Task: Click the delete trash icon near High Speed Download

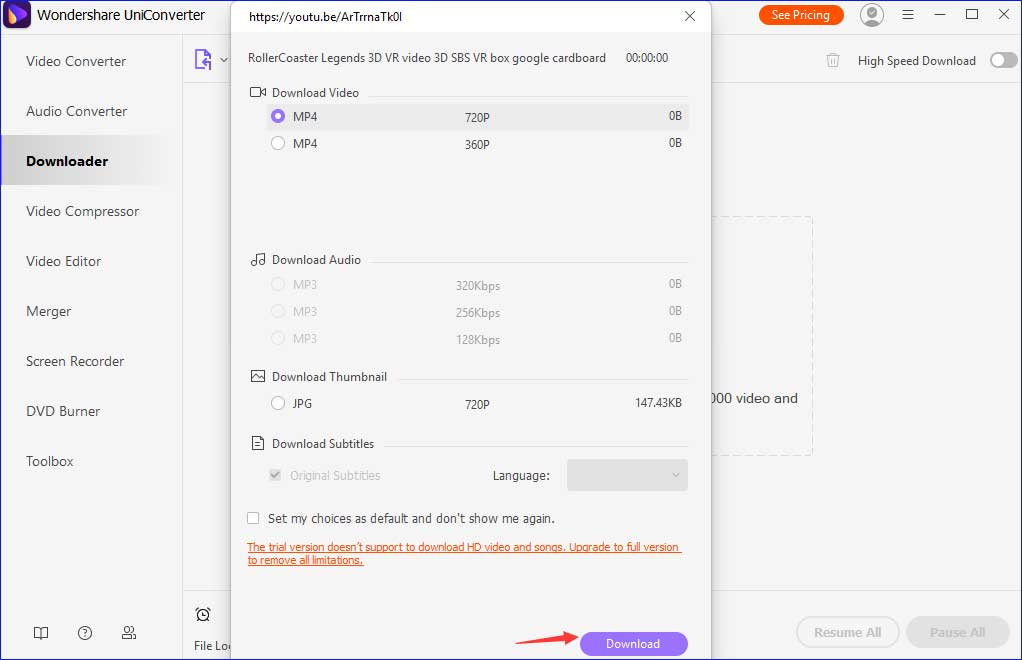Action: [x=833, y=60]
